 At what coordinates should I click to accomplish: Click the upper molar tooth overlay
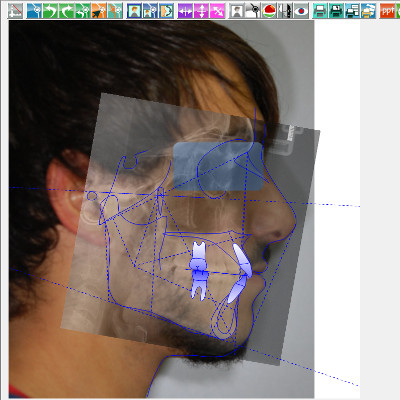199,256
